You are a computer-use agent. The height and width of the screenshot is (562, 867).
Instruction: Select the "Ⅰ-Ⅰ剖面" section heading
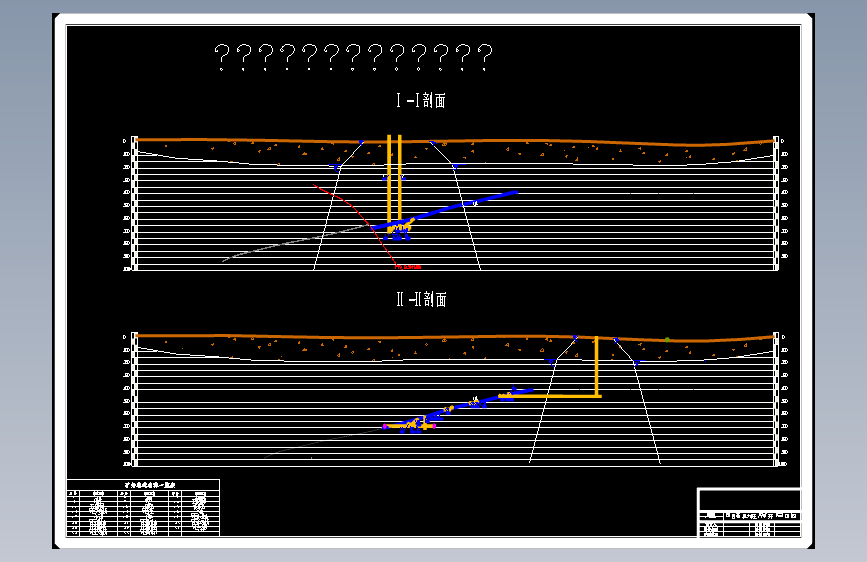coord(421,100)
